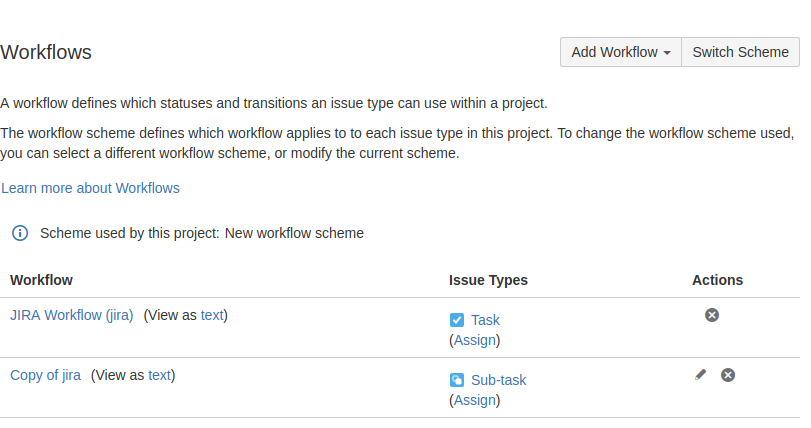Viewport: 811px width, 428px height.
Task: Click the Sub-task issue type icon
Action: (457, 380)
